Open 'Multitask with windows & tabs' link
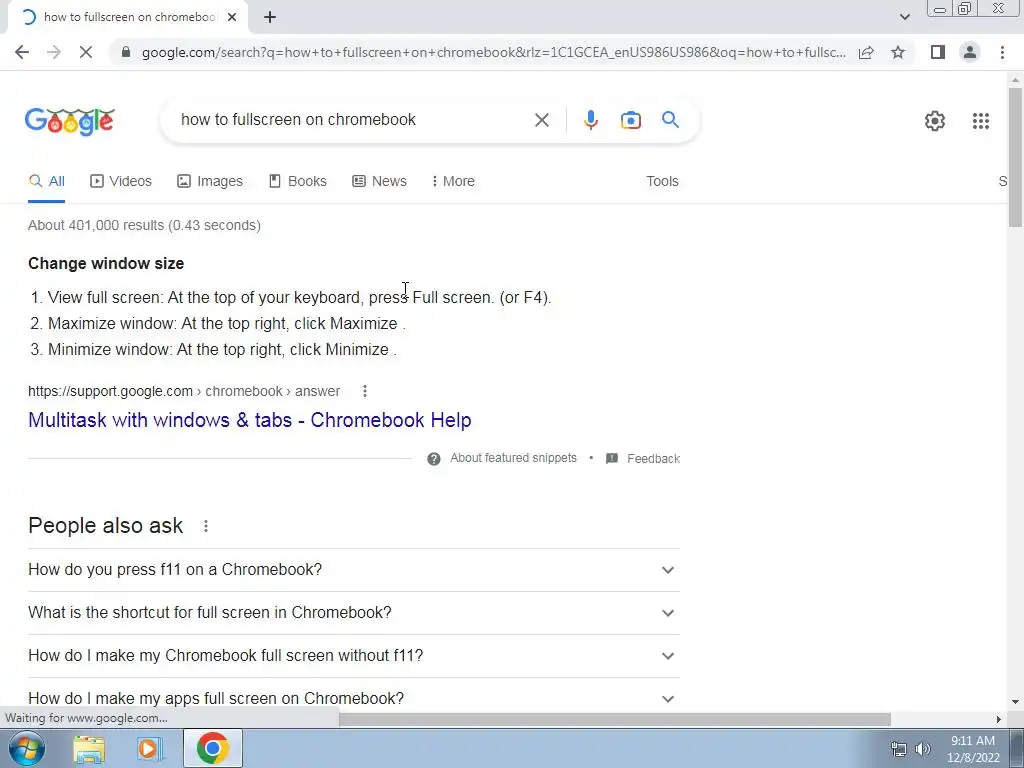Viewport: 1024px width, 768px height. pyautogui.click(x=249, y=420)
